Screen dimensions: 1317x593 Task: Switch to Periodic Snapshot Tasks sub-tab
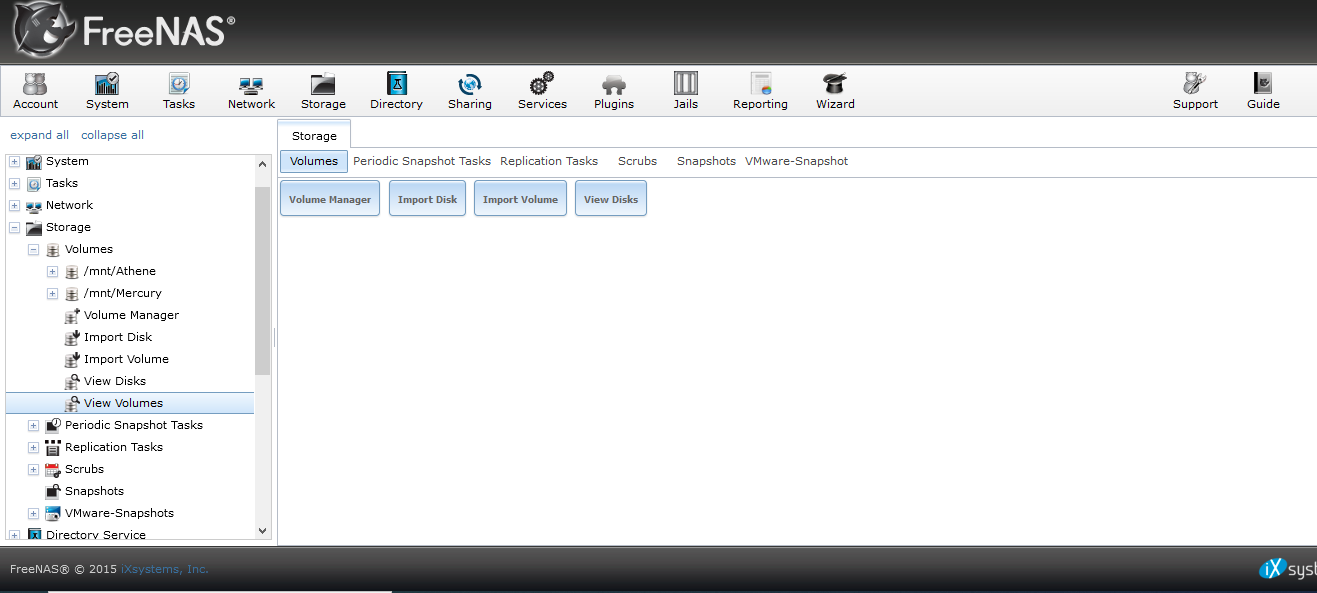[x=422, y=161]
